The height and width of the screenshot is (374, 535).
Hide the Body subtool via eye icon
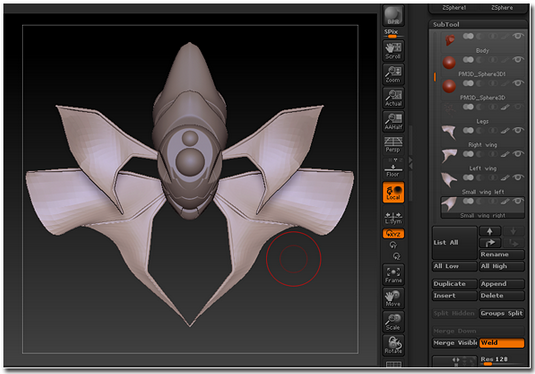pos(518,36)
